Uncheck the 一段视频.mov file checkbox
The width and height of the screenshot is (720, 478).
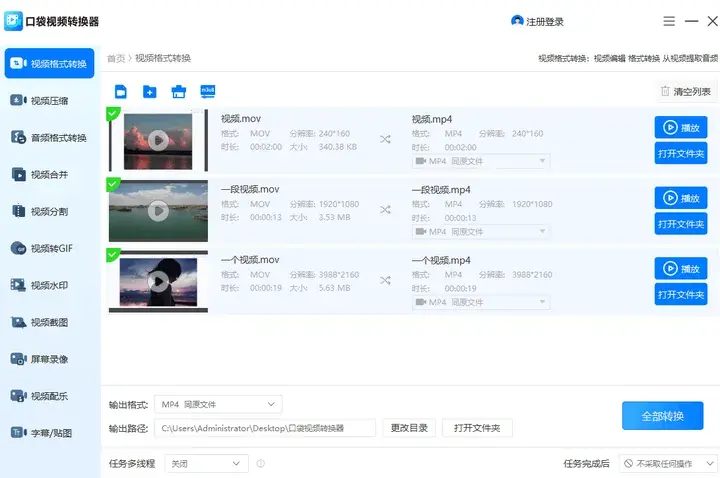click(x=113, y=184)
